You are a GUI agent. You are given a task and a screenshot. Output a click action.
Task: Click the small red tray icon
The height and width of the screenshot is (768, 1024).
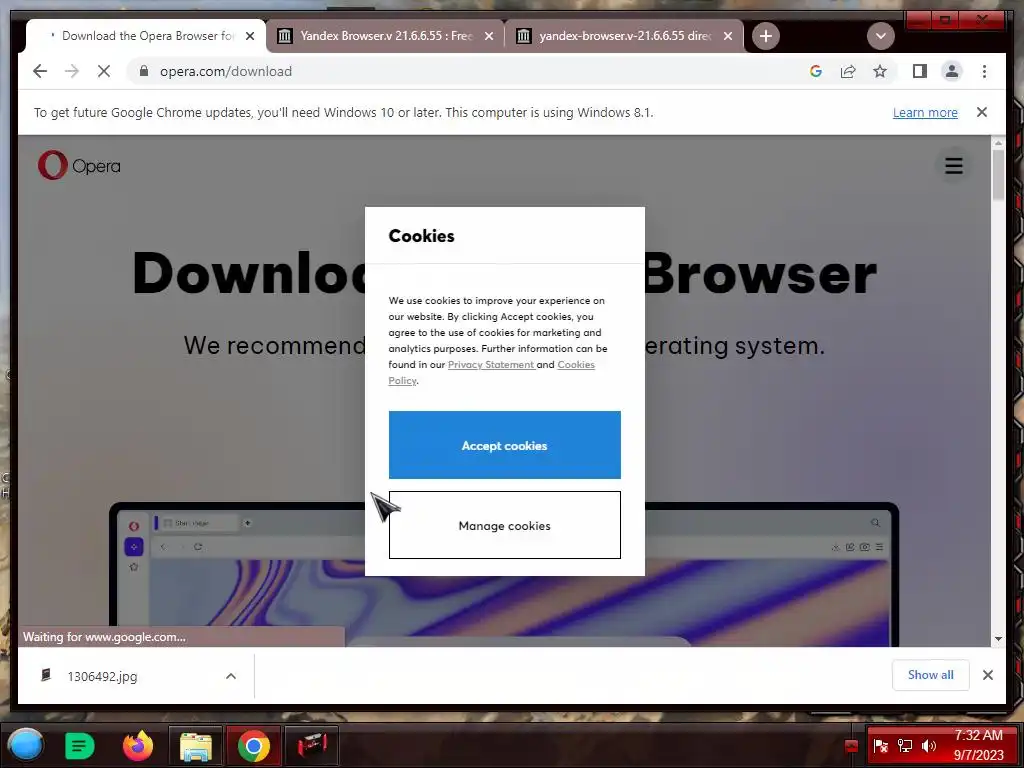tap(850, 746)
